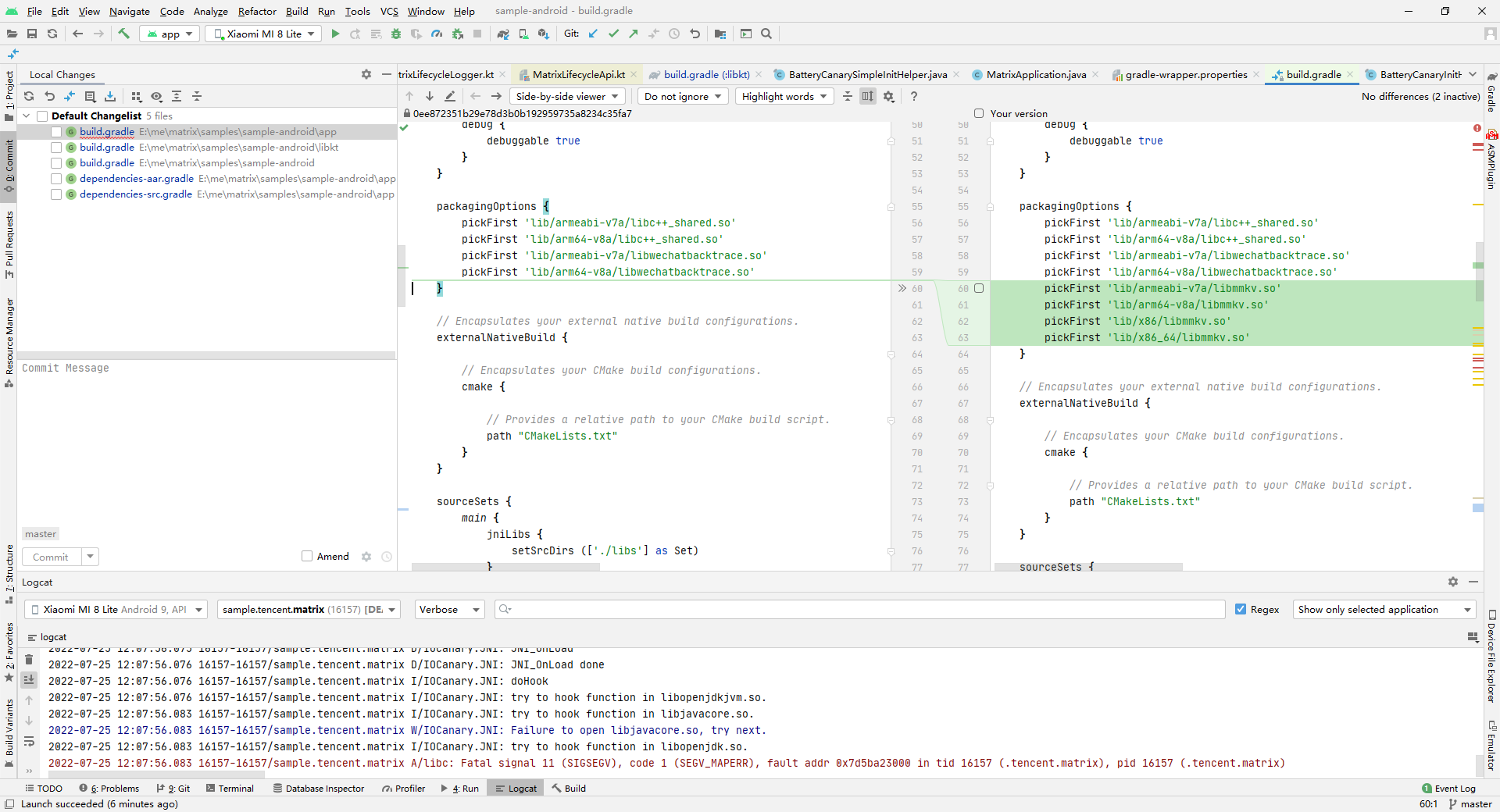Run the app with the green play button
Viewport: 1500px width, 812px height.
tap(335, 34)
